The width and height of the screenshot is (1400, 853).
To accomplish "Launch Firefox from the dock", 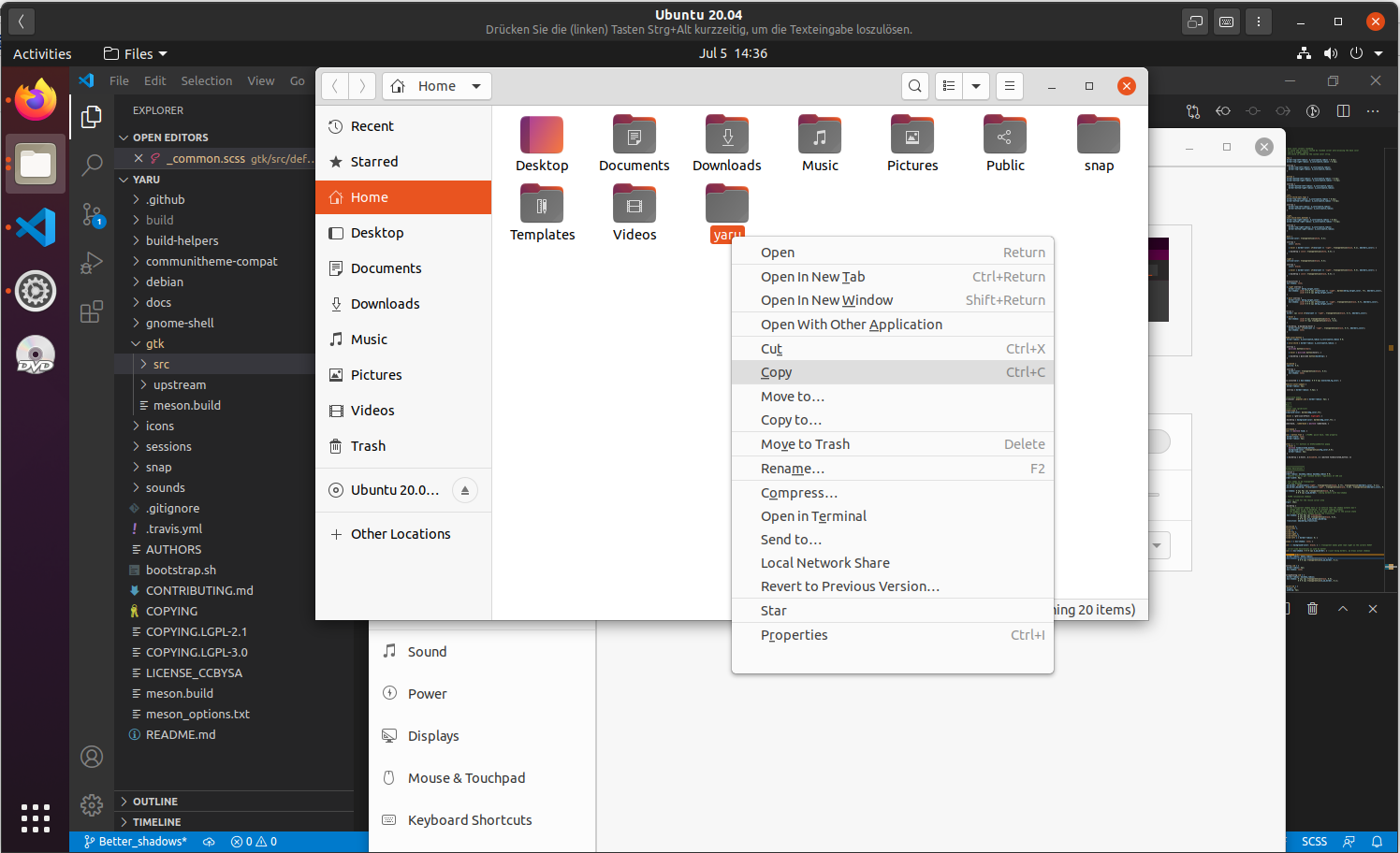I will point(36,101).
